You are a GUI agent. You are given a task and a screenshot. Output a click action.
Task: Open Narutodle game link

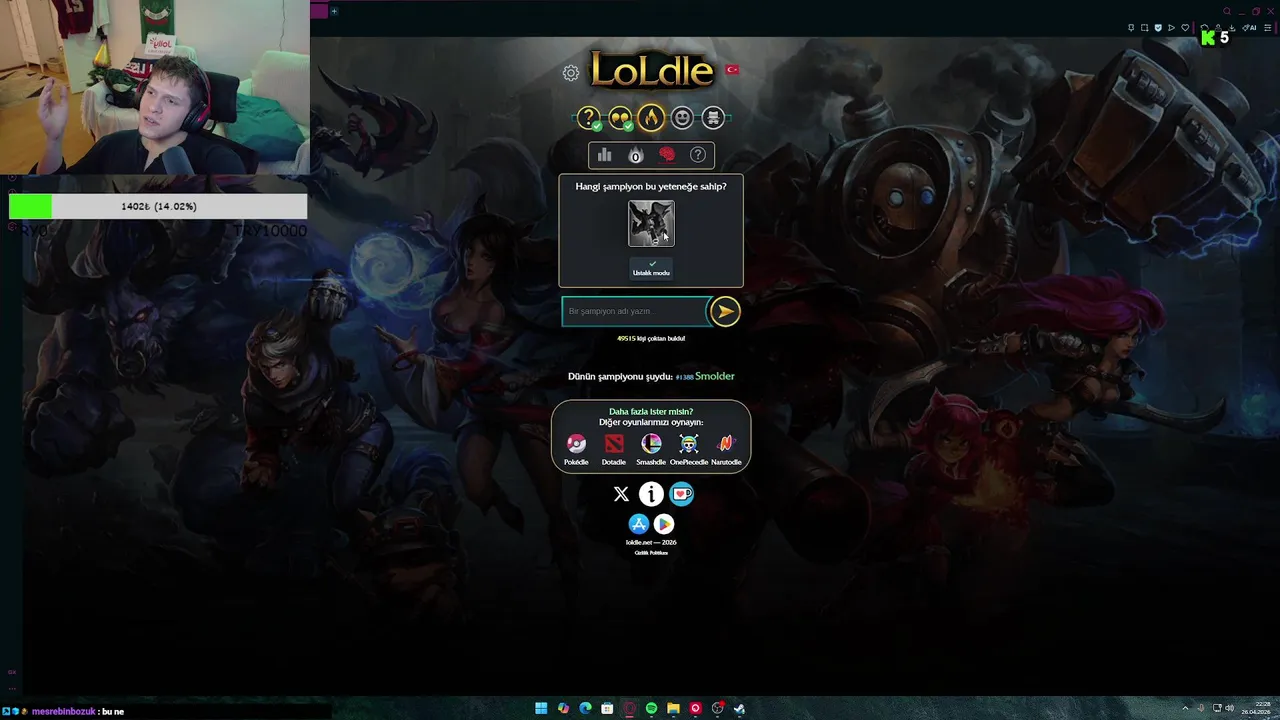click(x=726, y=448)
